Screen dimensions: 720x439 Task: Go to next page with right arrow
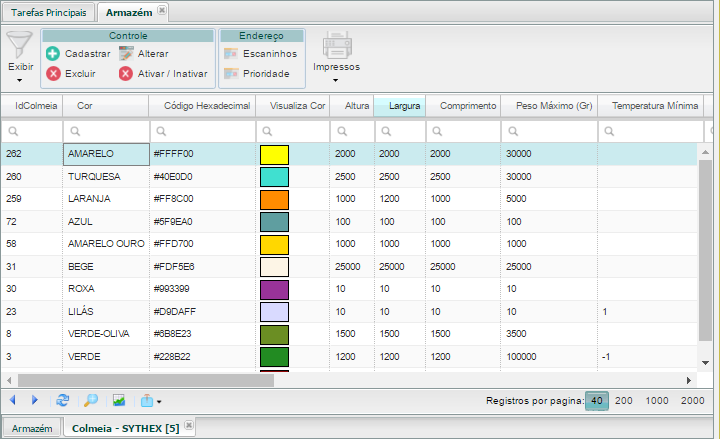pos(35,400)
